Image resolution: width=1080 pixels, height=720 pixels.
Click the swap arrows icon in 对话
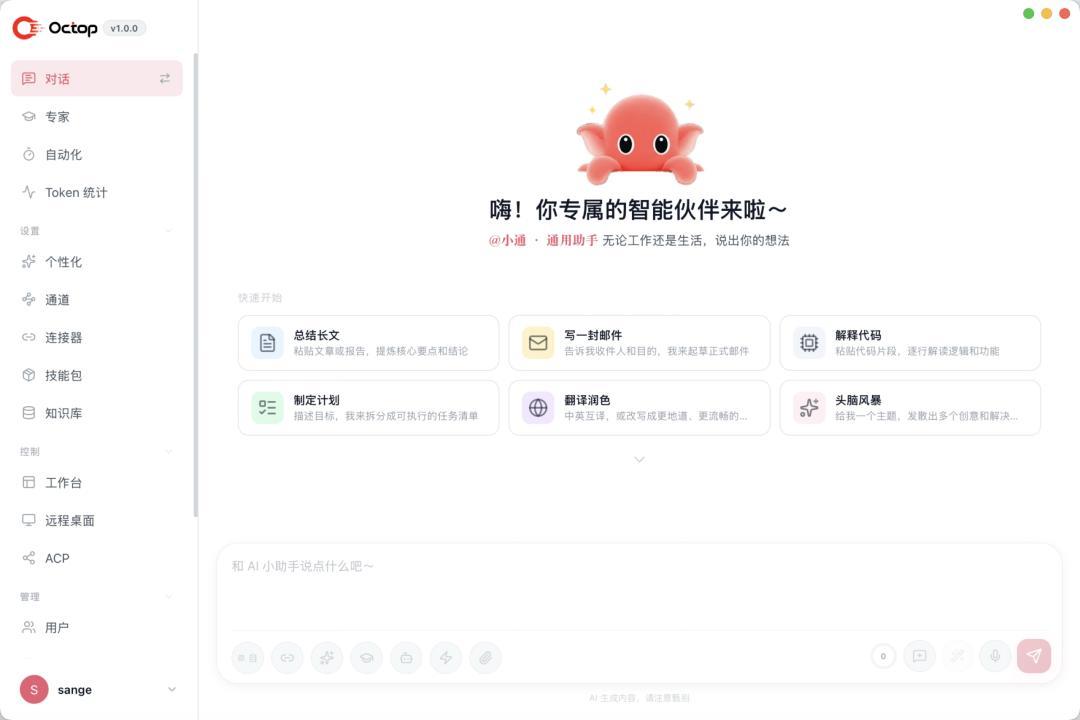[x=165, y=79]
